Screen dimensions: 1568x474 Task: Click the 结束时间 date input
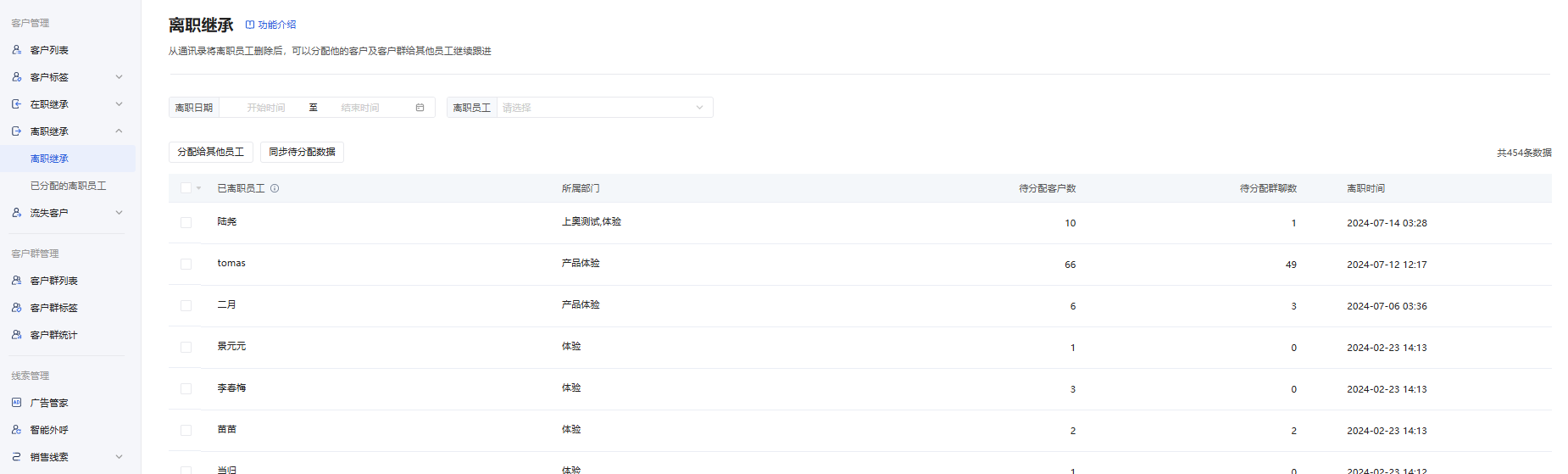(x=360, y=108)
